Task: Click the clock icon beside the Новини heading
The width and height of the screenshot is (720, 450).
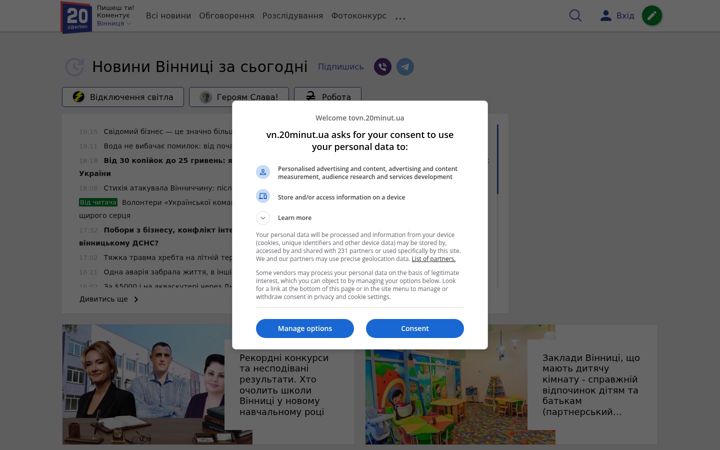Action: (74, 67)
